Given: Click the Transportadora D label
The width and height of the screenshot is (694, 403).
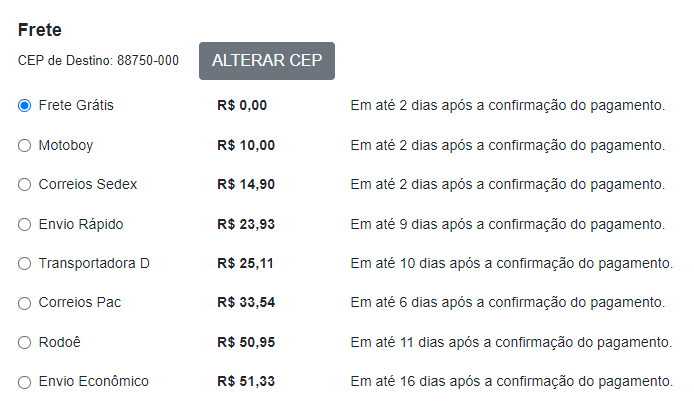Looking at the screenshot, I should click(x=94, y=263).
